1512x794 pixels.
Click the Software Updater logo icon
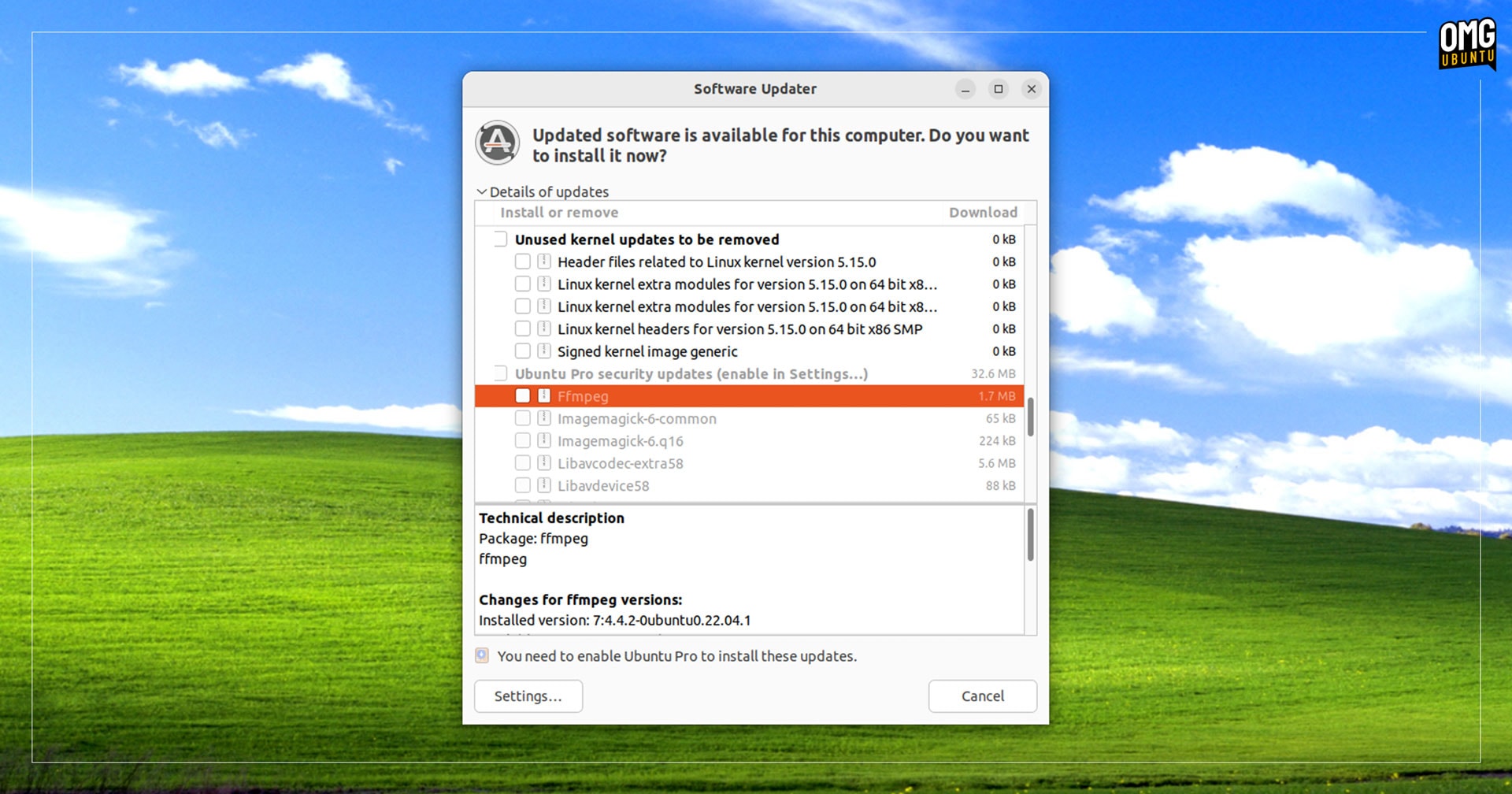[x=498, y=143]
